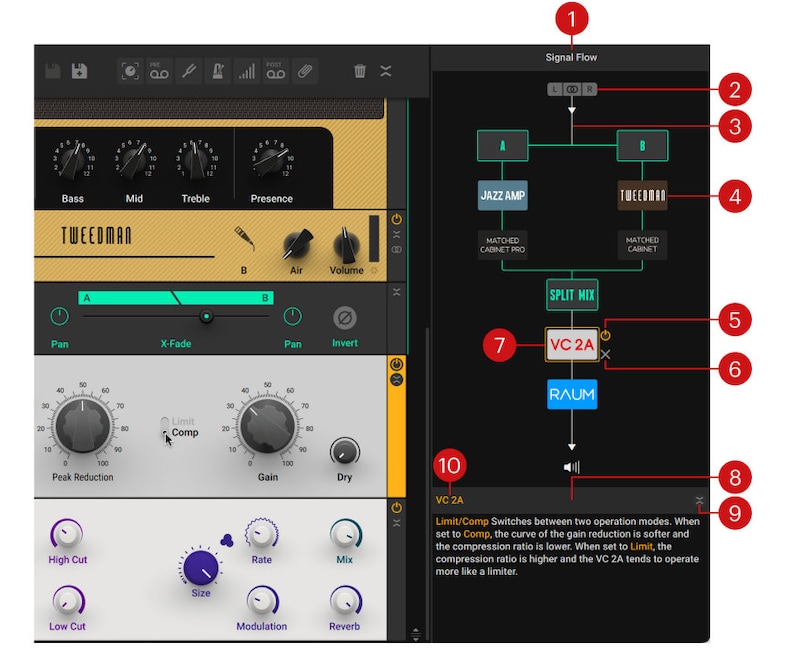
Task: Adjust the Tweedman Bass knob
Action: point(72,162)
